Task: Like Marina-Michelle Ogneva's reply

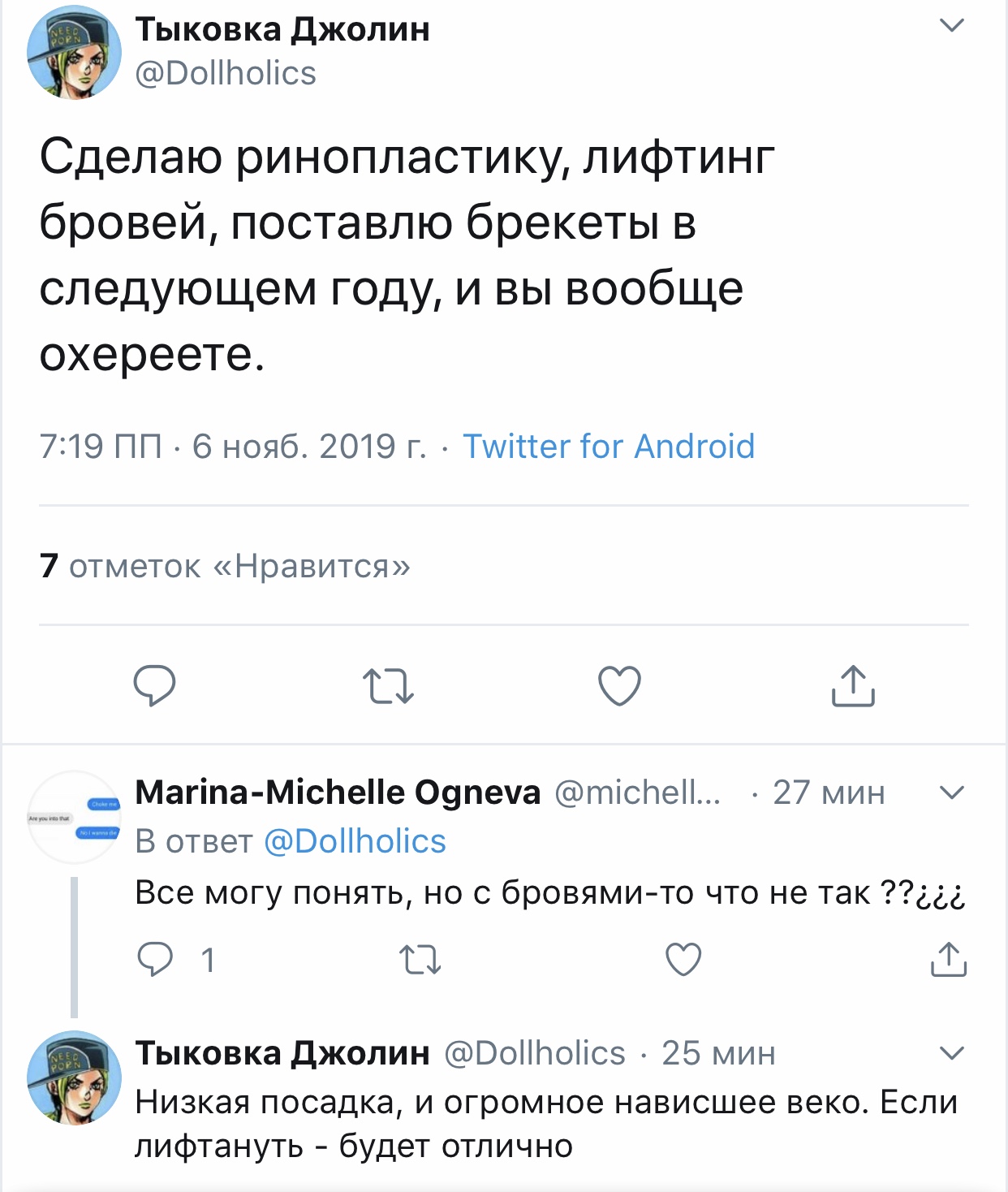Action: pyautogui.click(x=683, y=960)
